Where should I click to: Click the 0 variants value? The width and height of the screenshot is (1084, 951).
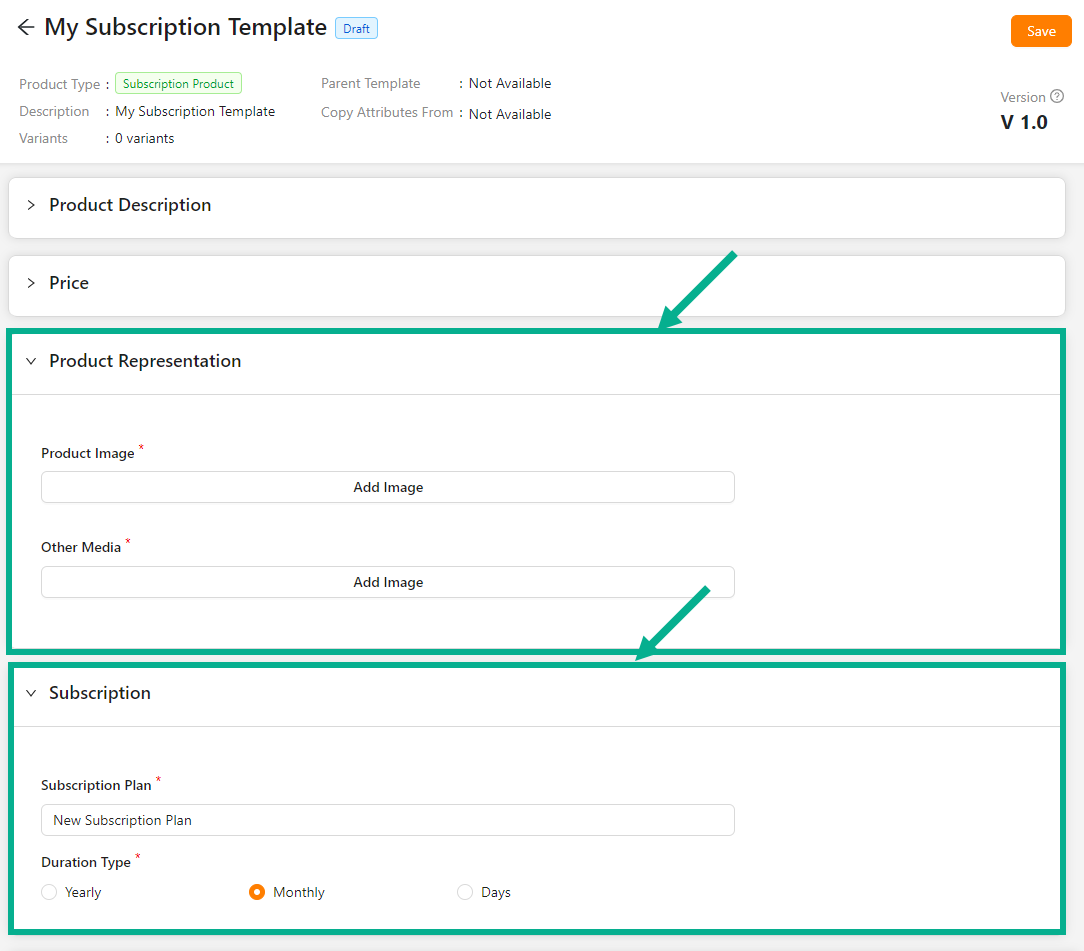[x=144, y=139]
